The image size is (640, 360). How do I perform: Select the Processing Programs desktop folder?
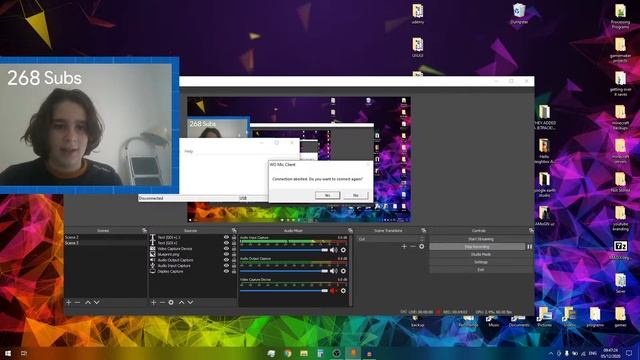620,16
